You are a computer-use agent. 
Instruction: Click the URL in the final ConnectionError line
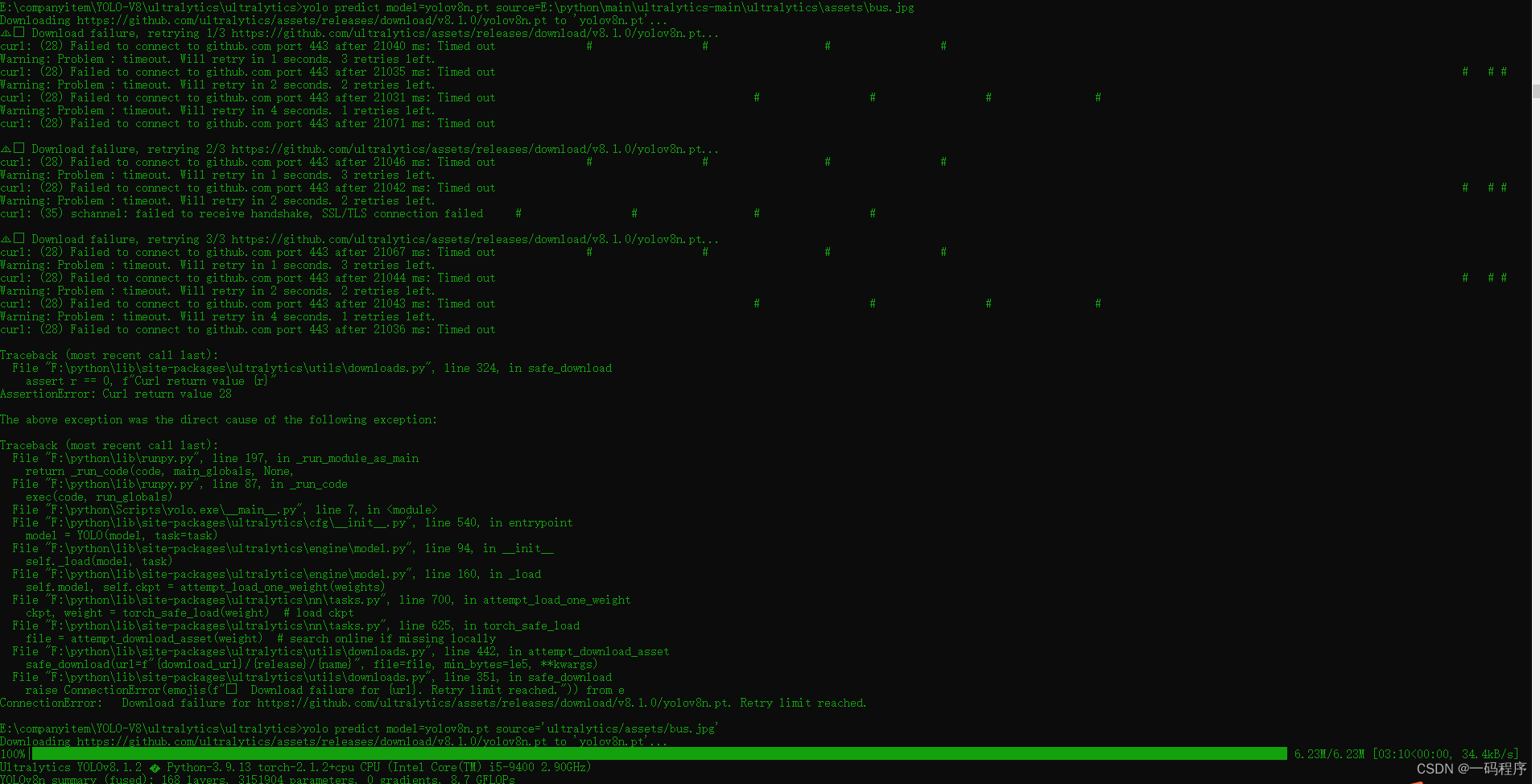(494, 703)
